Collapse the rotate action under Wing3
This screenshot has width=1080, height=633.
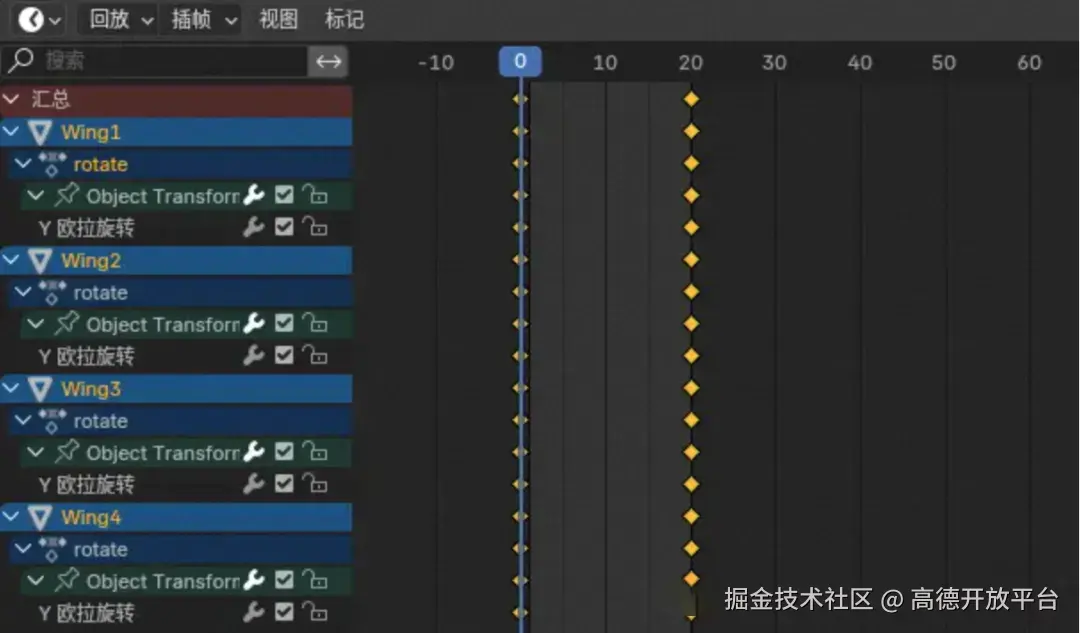pos(23,420)
